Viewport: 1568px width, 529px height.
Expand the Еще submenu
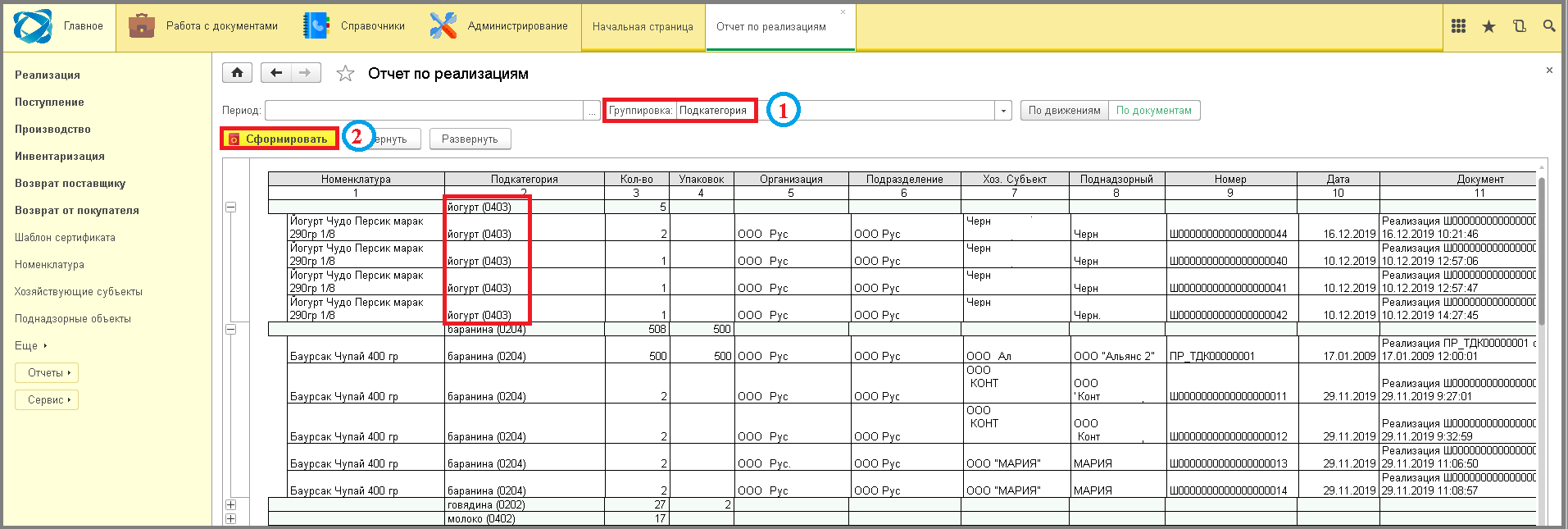31,345
